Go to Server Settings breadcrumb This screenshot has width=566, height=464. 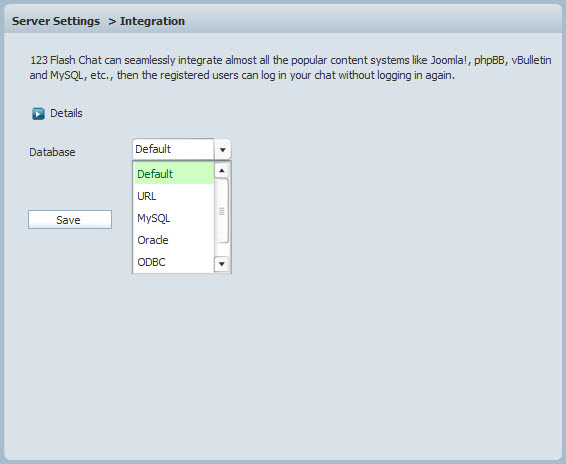(56, 21)
